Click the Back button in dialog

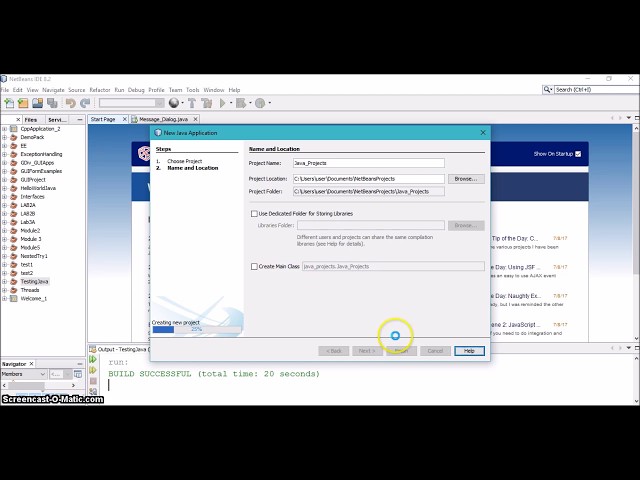click(334, 351)
